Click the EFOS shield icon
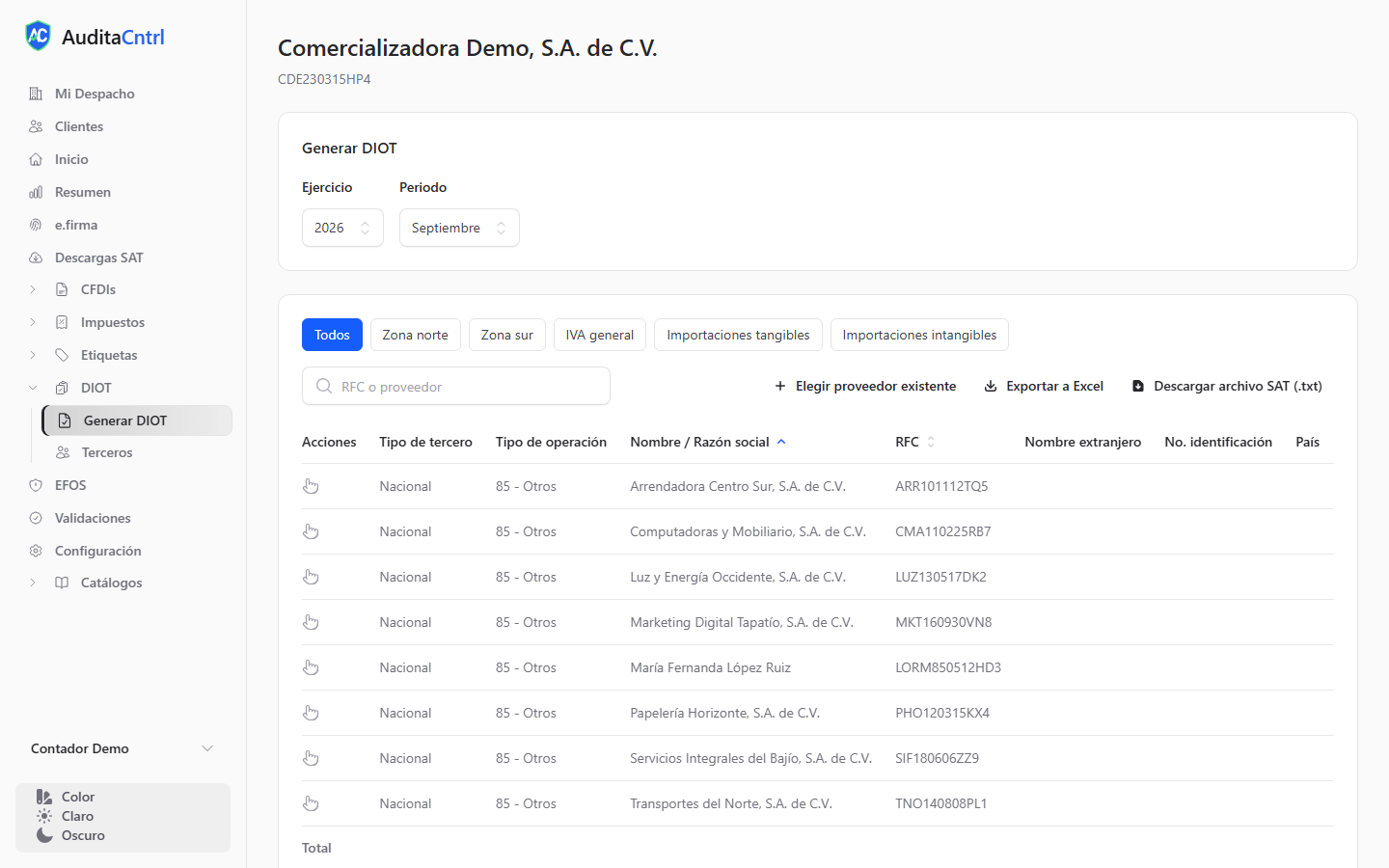 click(x=36, y=485)
